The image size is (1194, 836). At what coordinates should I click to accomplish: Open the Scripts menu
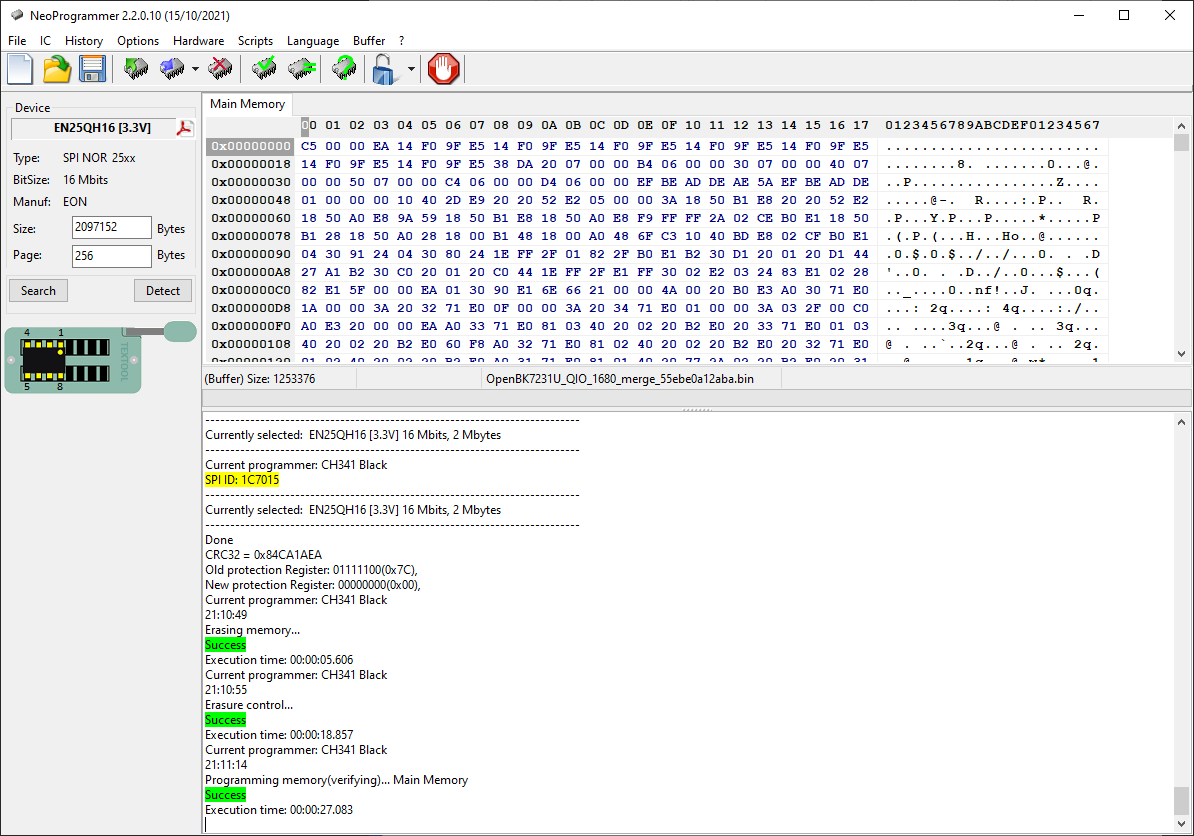tap(255, 40)
